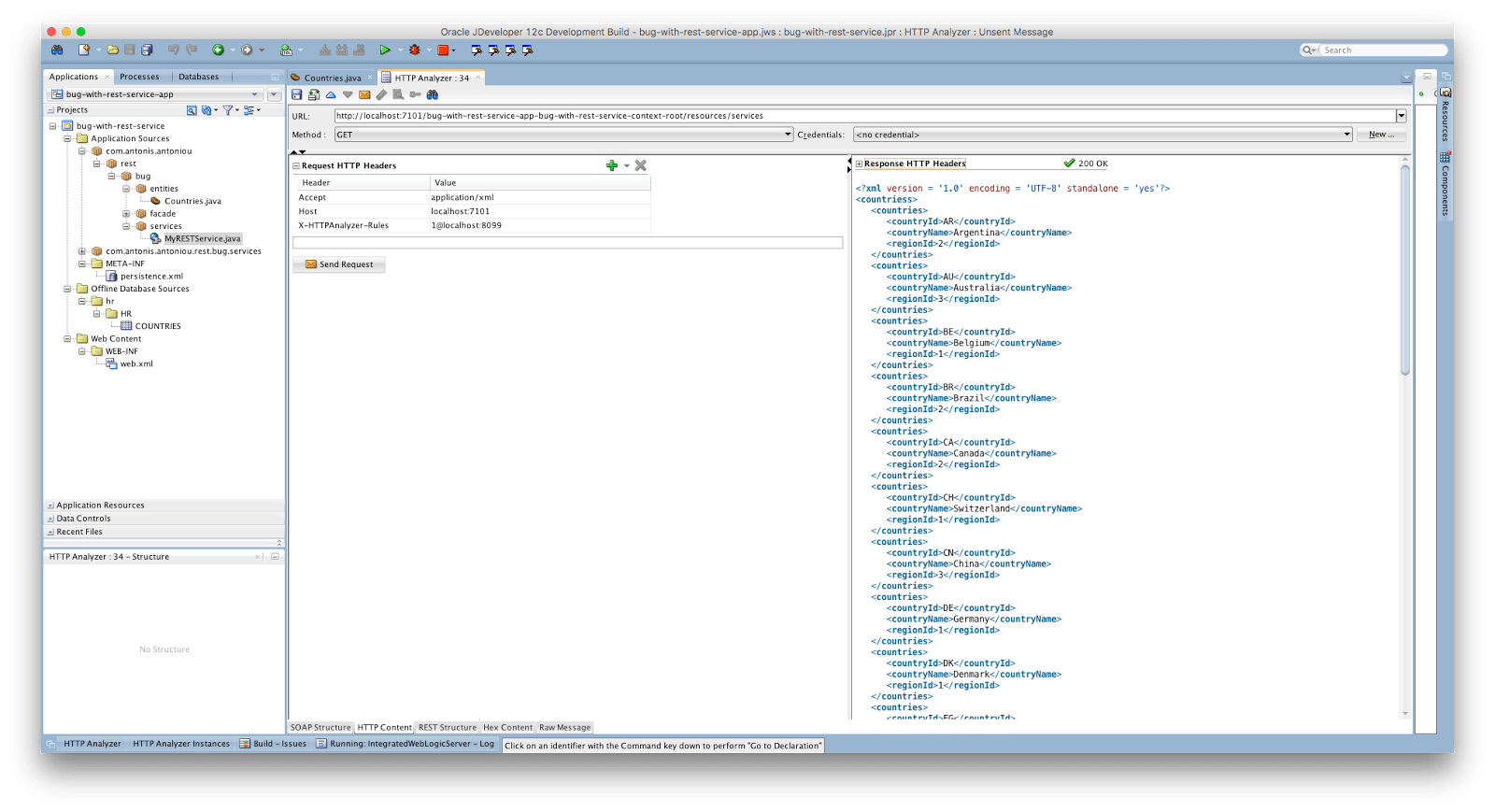The height and width of the screenshot is (812, 1495).
Task: Click the Refresh icon in Projects panel header
Action: 206,110
